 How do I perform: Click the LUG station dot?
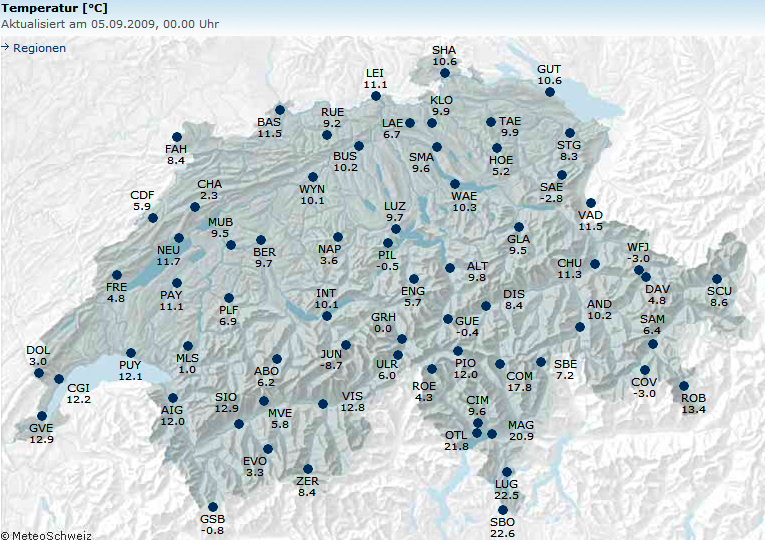tap(507, 472)
